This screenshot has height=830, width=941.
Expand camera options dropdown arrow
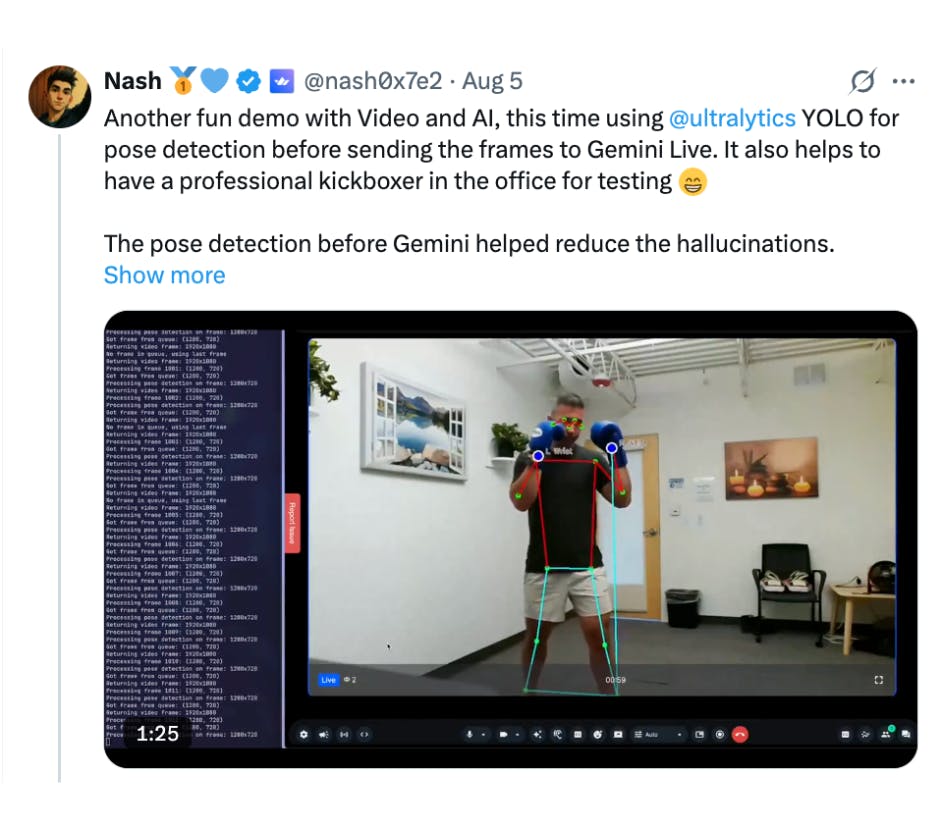point(518,735)
